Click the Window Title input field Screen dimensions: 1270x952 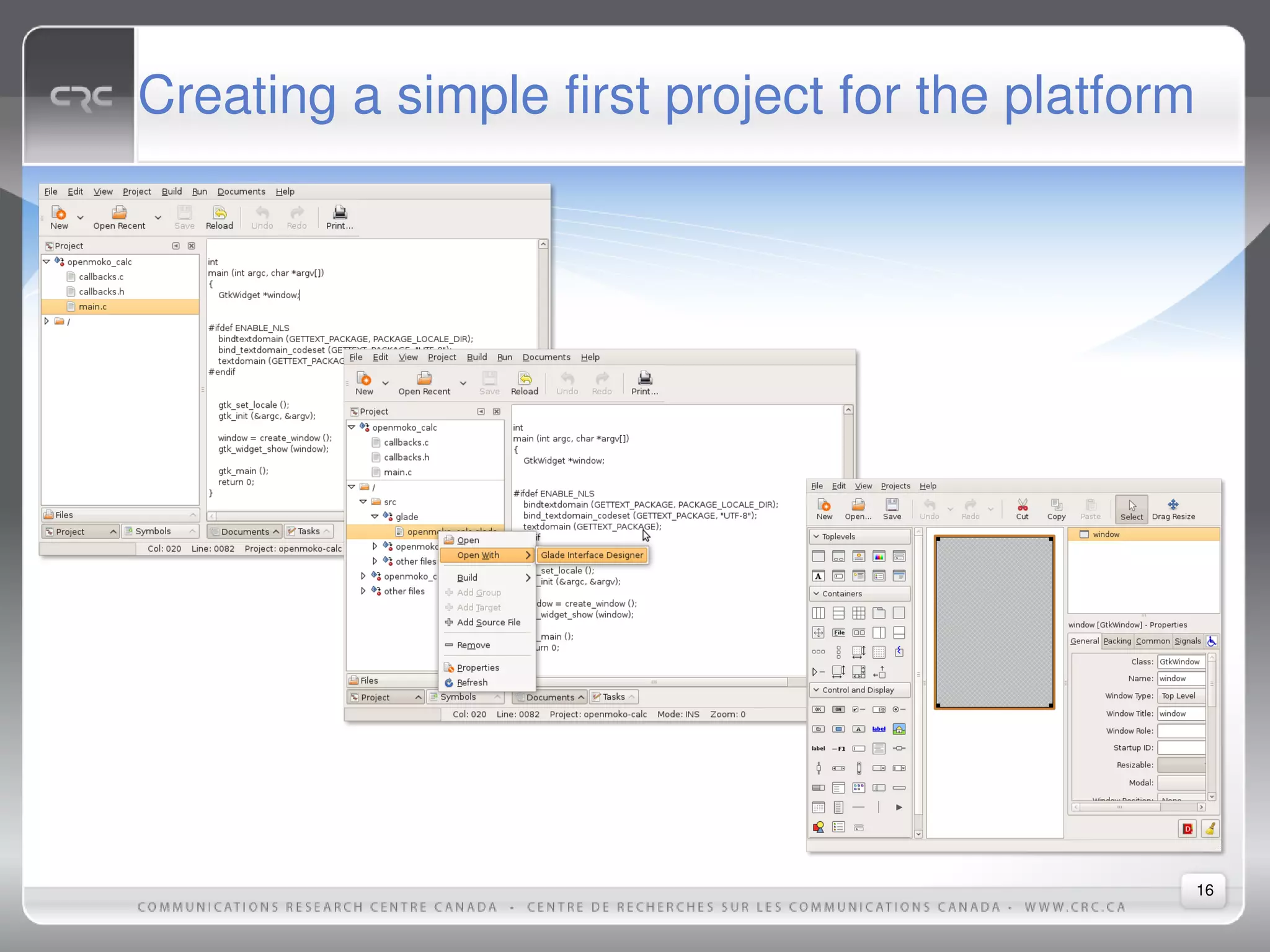(1181, 713)
